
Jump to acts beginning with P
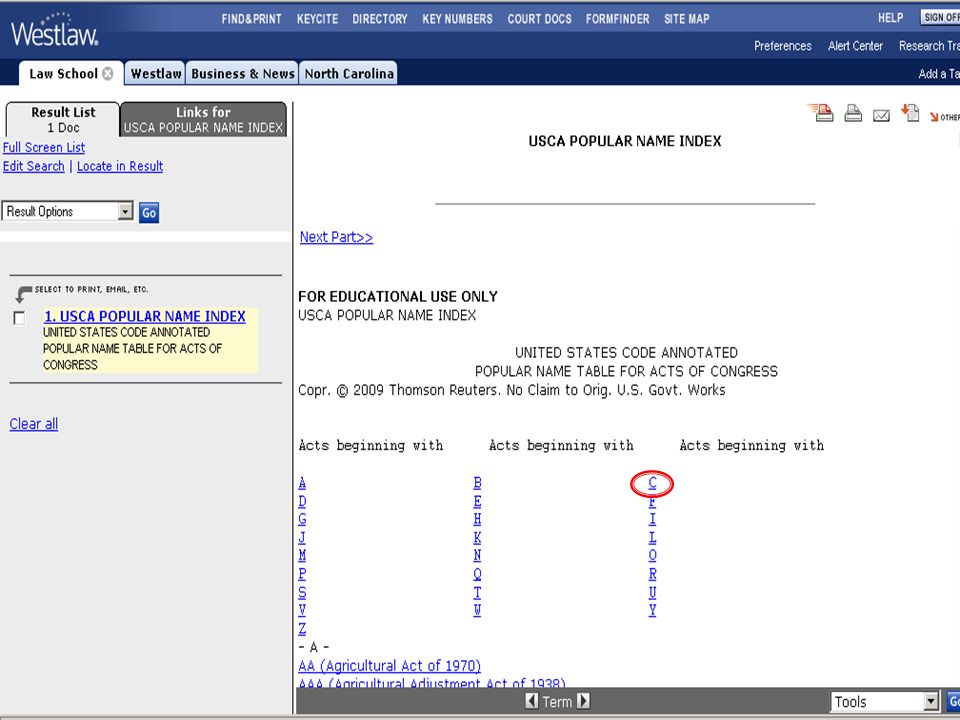(x=302, y=574)
